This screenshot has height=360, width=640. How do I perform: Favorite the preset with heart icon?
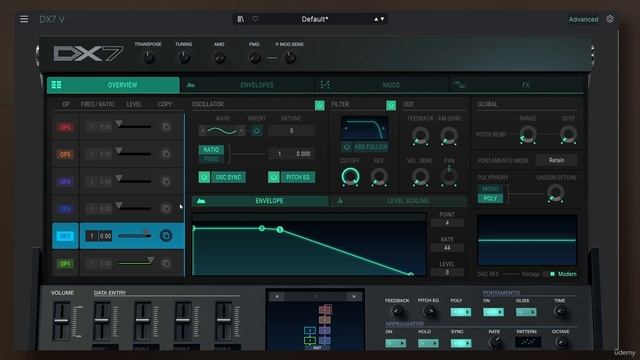click(255, 19)
